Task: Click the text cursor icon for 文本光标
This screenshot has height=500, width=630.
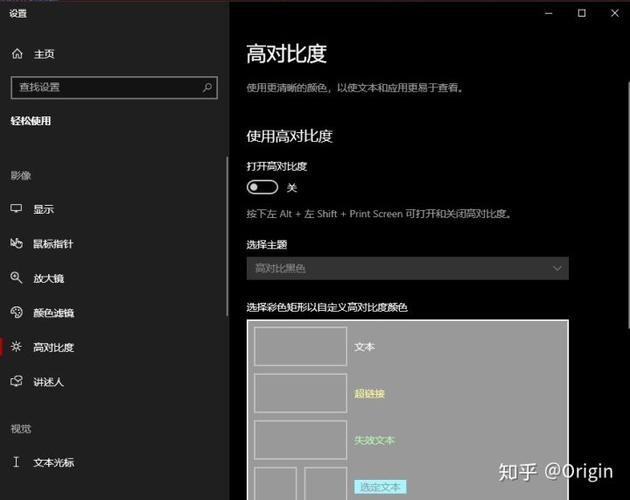Action: click(16, 462)
